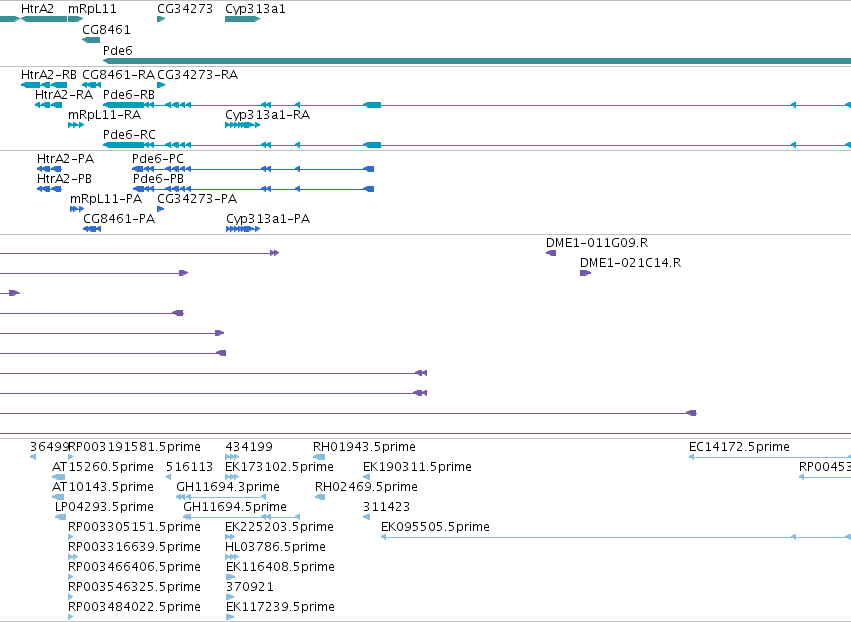Click the CG34273-RA transcript label

coord(198,74)
